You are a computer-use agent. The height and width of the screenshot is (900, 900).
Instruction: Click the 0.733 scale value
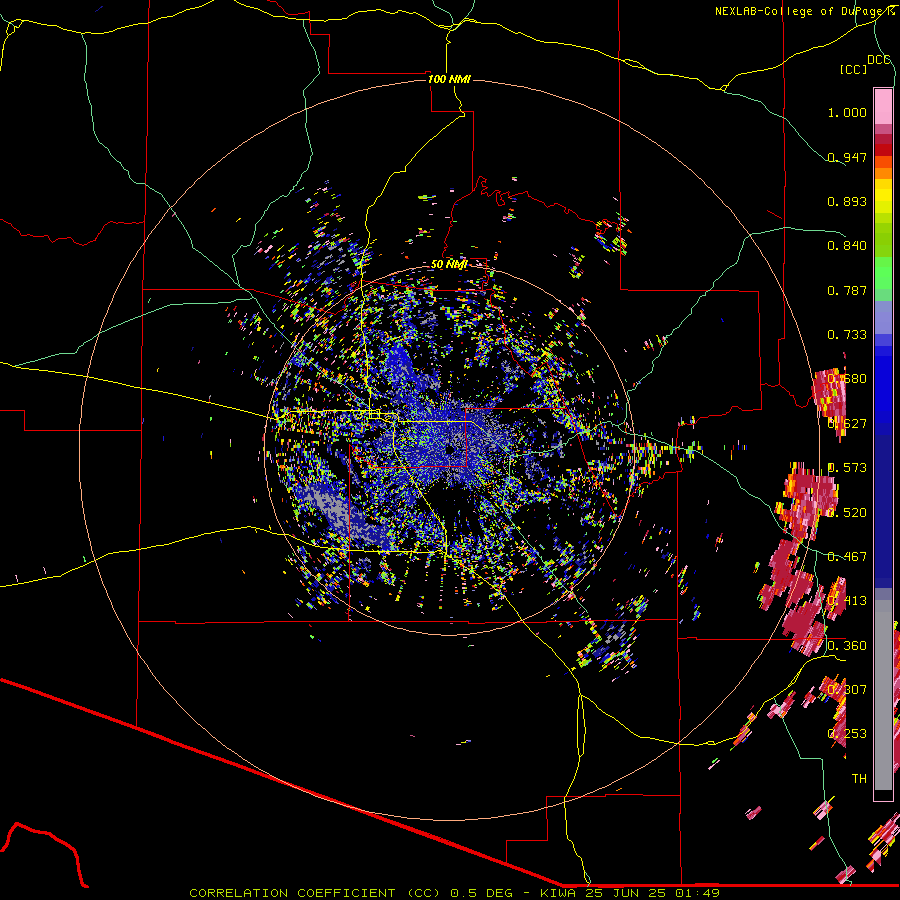847,335
